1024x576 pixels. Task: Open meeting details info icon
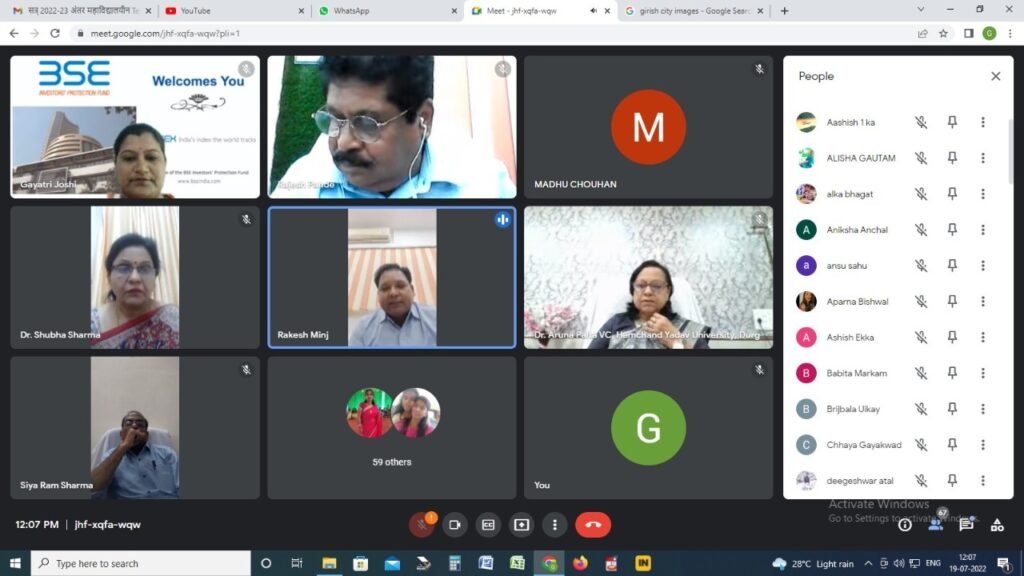tap(904, 525)
